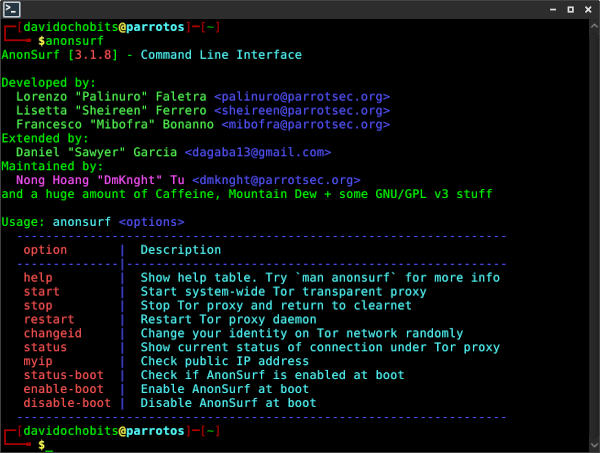The image size is (600, 453).
Task: Click 'Change your identity on Tor network randomly'
Action: pyautogui.click(x=302, y=333)
